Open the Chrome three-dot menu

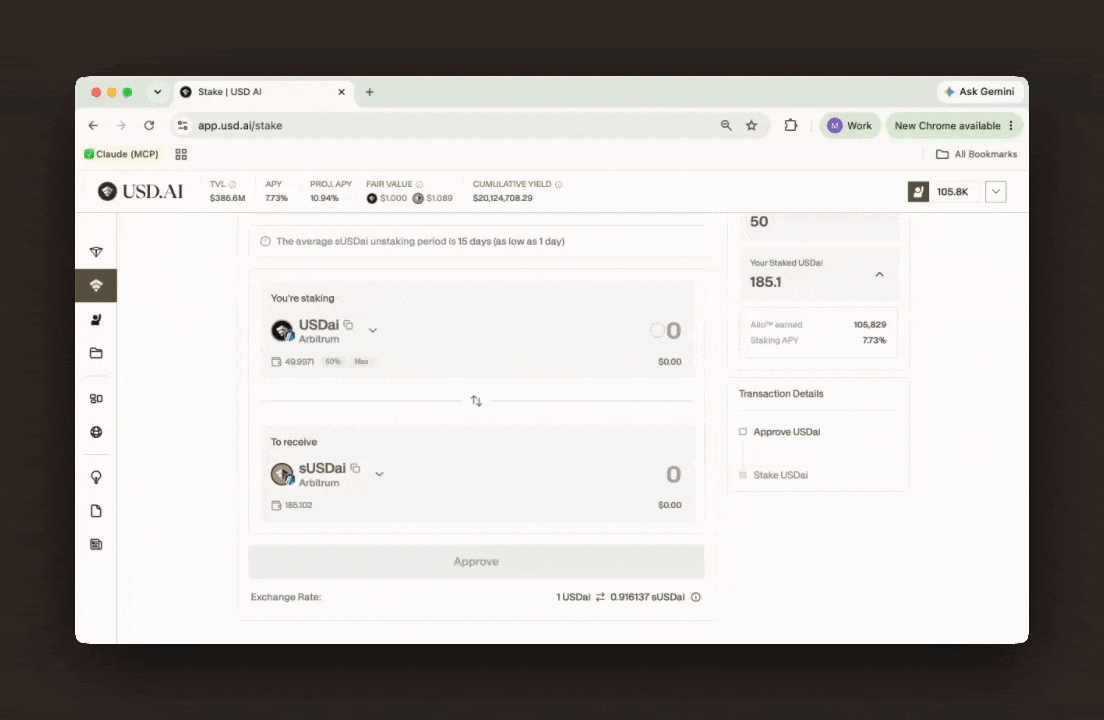(x=1011, y=125)
